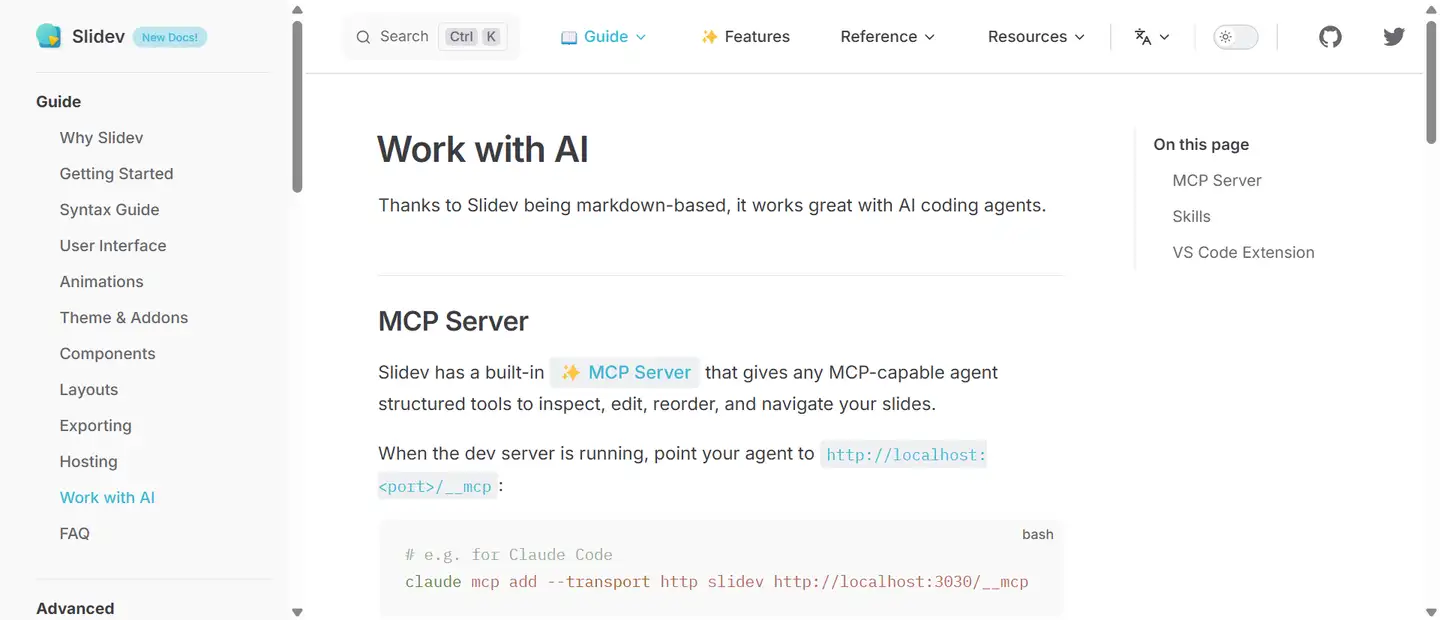Viewport: 1440px width, 620px height.
Task: Click the On this page heading
Action: pos(1201,145)
